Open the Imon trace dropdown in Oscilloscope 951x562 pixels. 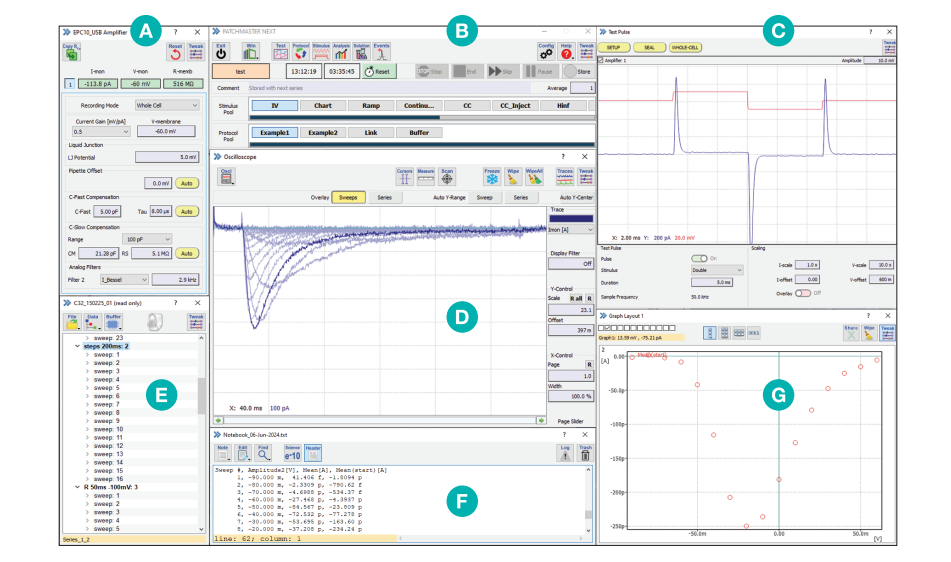click(571, 230)
